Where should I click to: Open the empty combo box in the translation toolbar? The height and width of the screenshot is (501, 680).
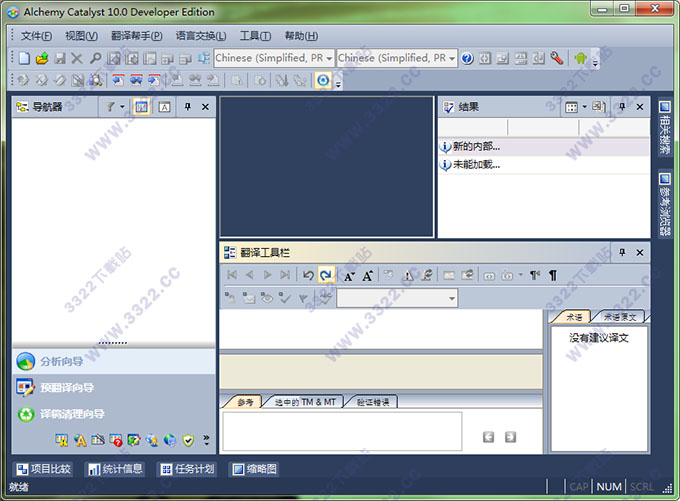(x=451, y=298)
